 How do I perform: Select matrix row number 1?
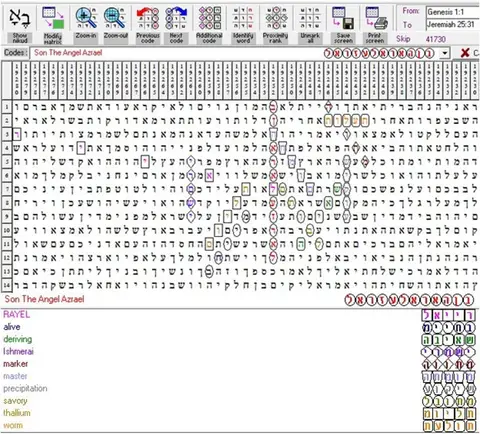tap(7, 107)
